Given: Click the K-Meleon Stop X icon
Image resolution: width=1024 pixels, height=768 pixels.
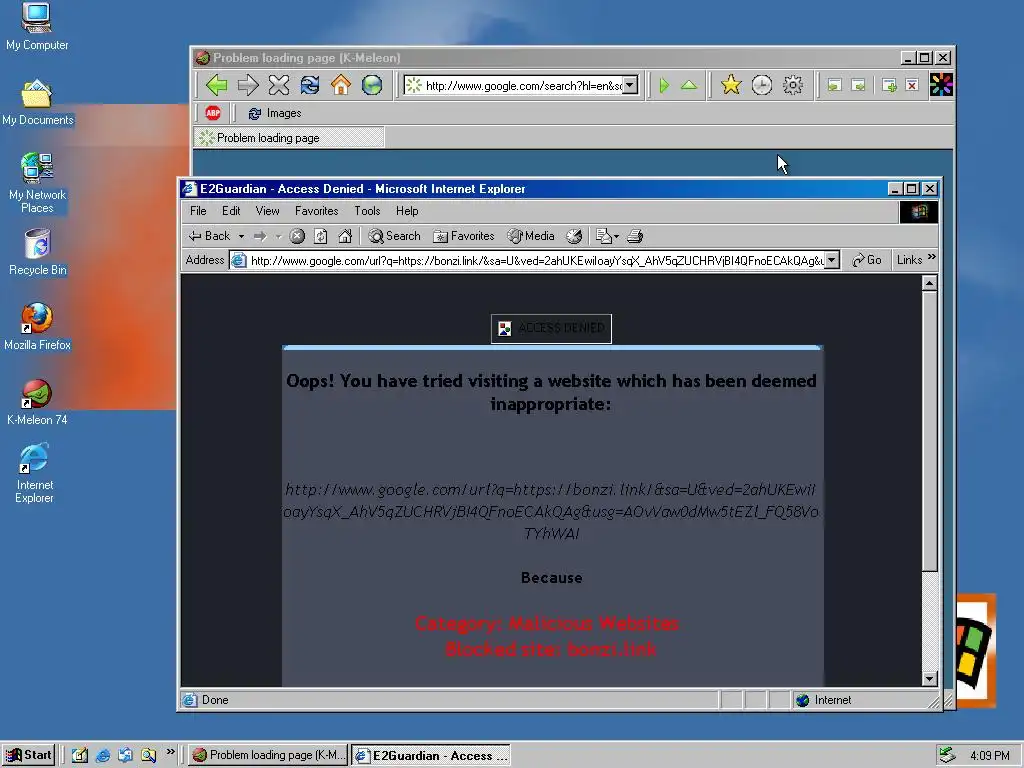Looking at the screenshot, I should (279, 85).
